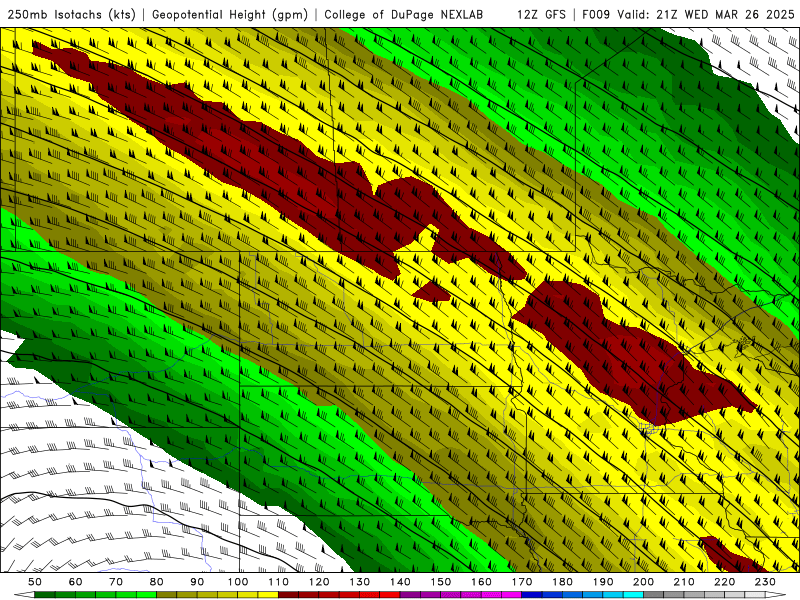
Task: Click the "12Z GFS" model run text
Action: pos(541,15)
